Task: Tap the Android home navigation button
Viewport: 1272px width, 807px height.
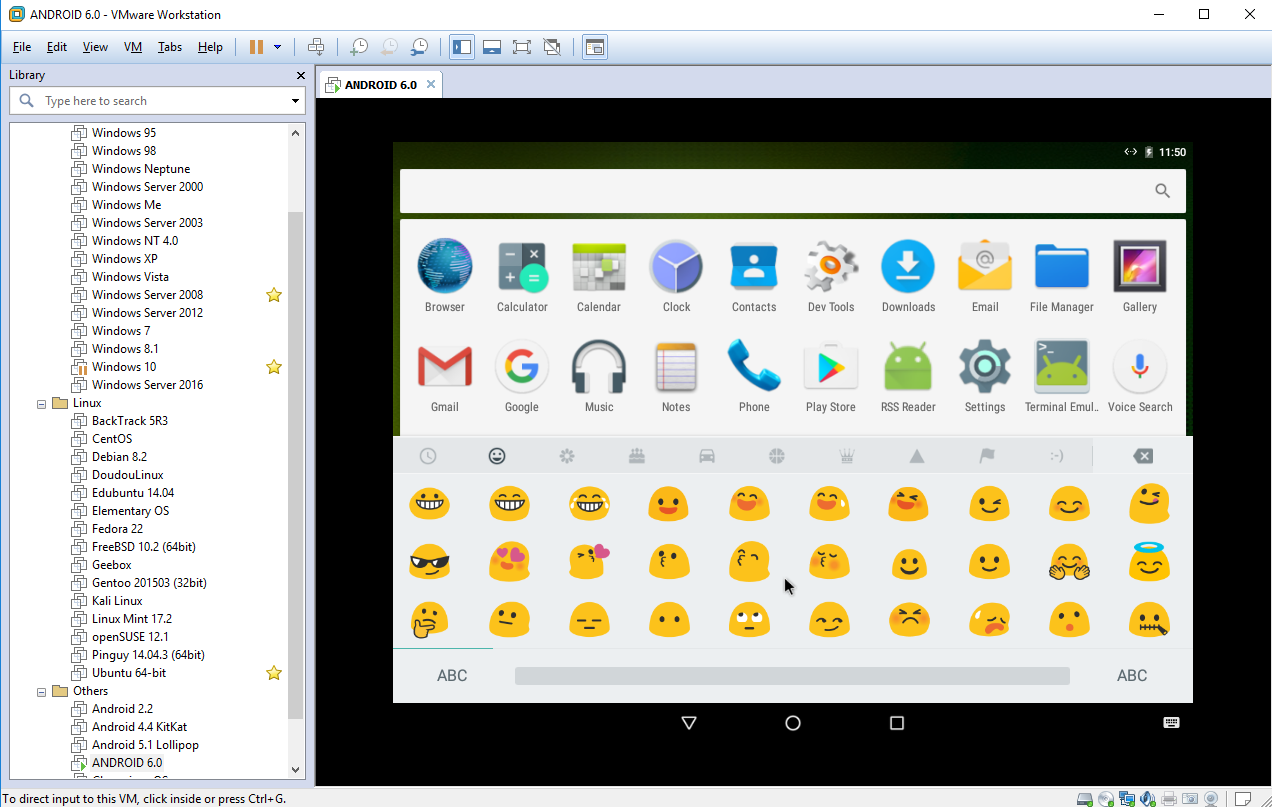Action: click(793, 723)
